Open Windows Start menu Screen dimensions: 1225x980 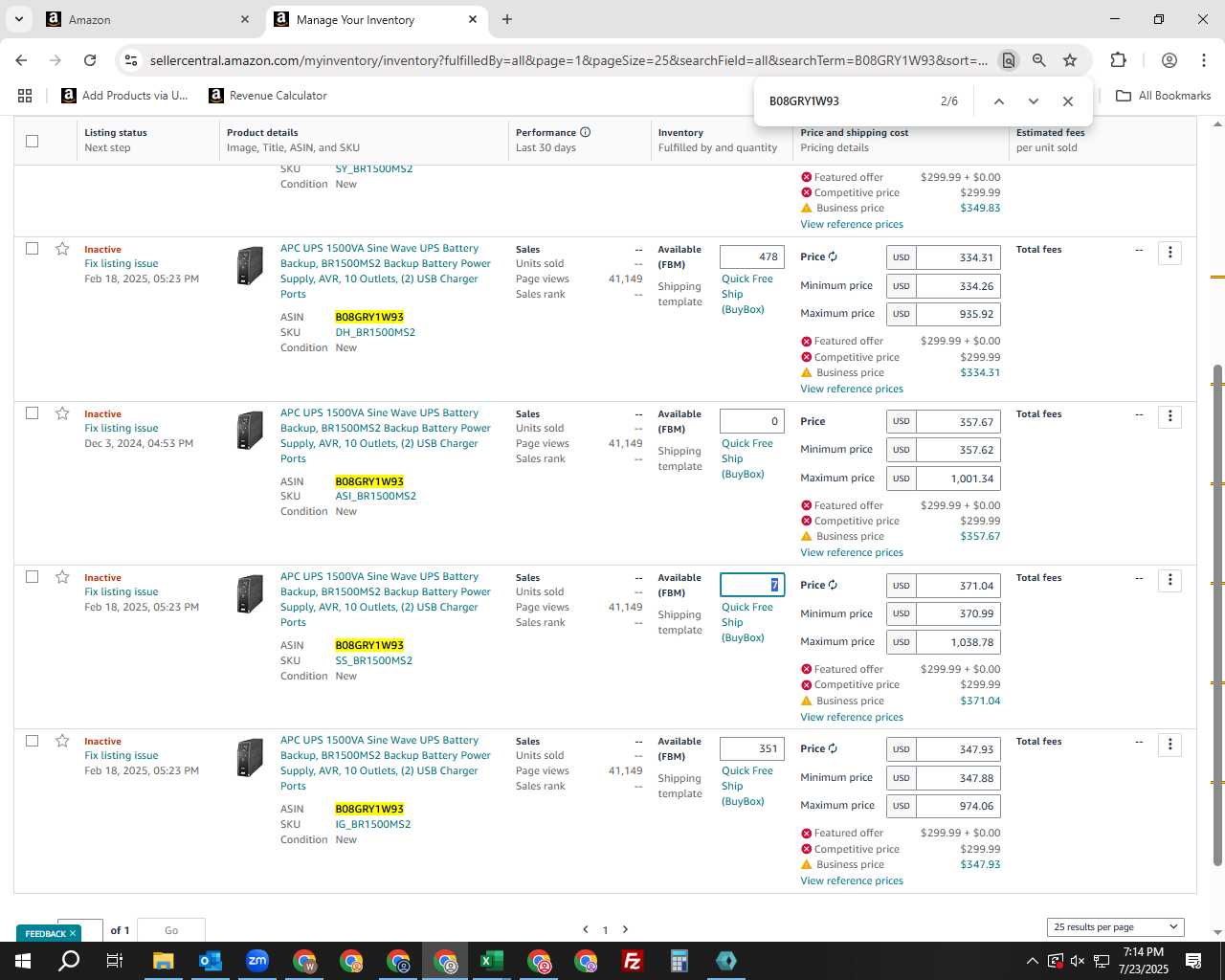23,961
